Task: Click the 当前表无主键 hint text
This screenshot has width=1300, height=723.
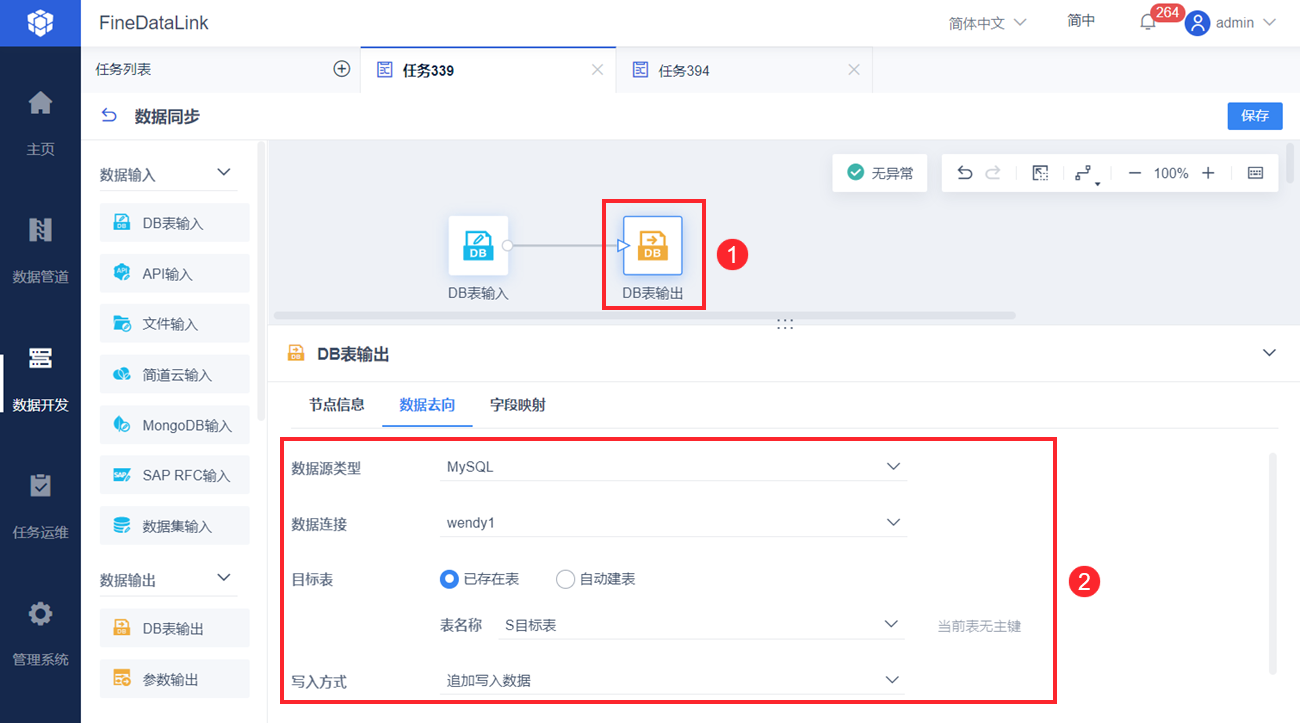Action: [979, 626]
